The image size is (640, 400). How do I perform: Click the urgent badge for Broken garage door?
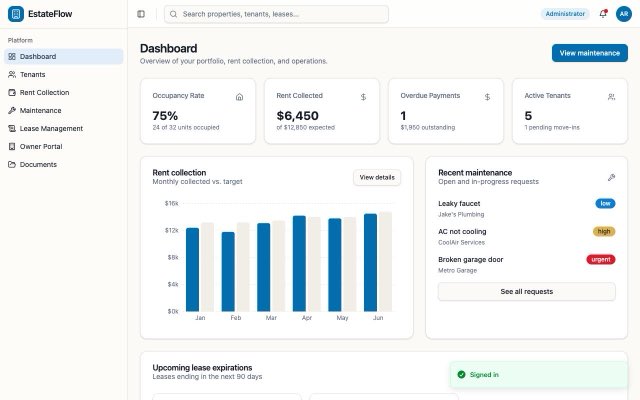(x=601, y=260)
